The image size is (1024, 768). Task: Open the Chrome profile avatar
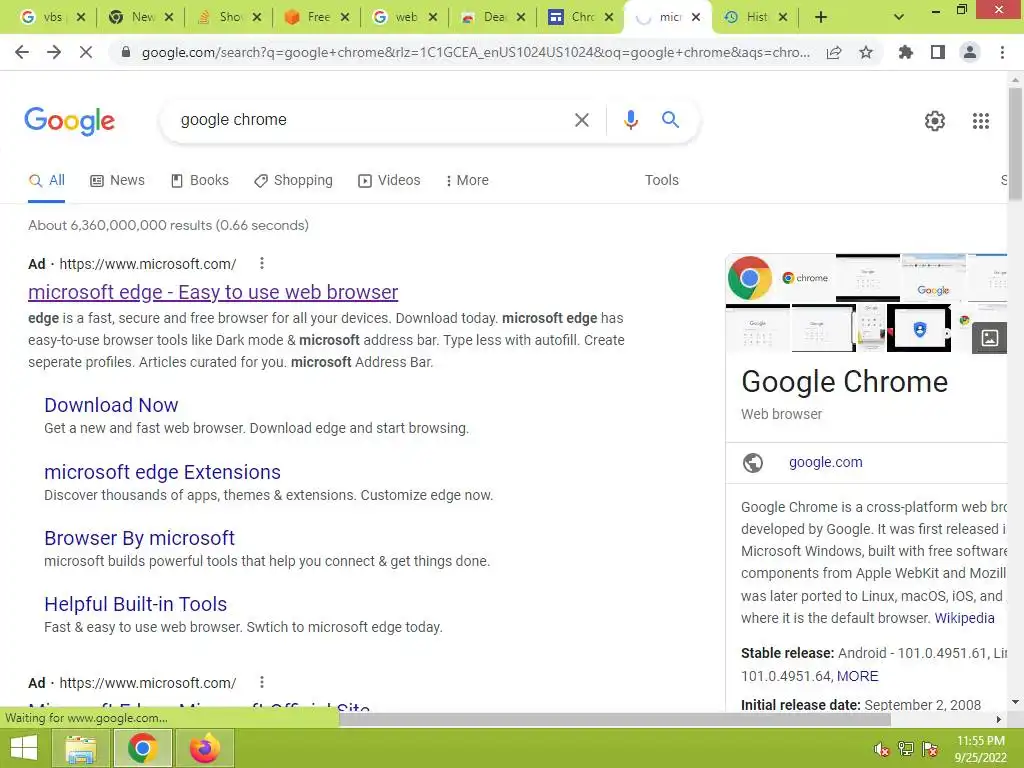[x=970, y=52]
